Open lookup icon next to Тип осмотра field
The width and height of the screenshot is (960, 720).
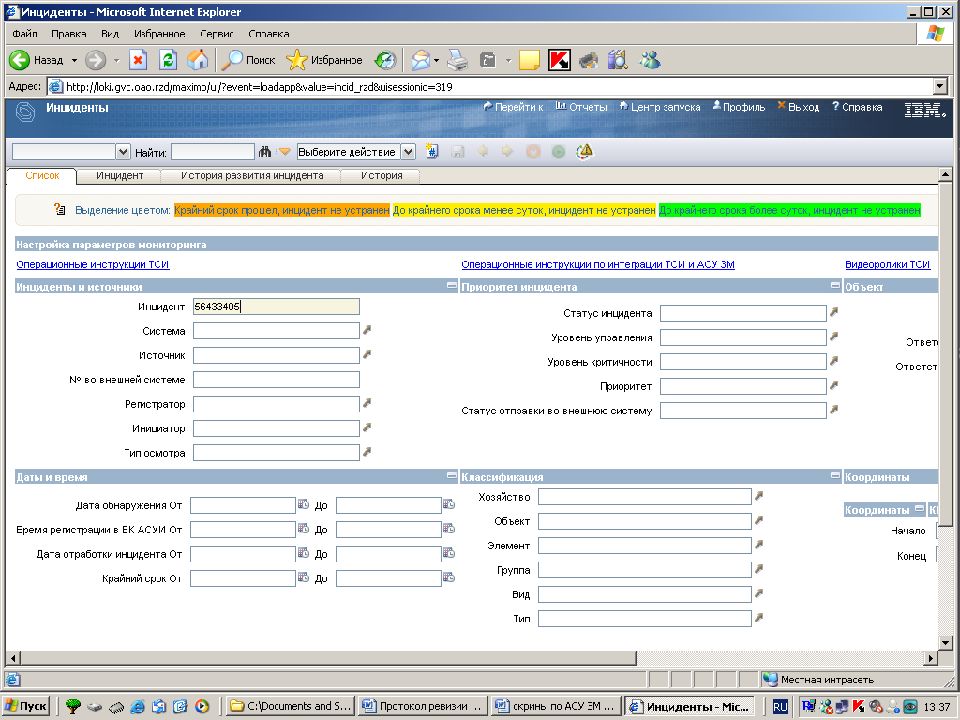point(367,452)
